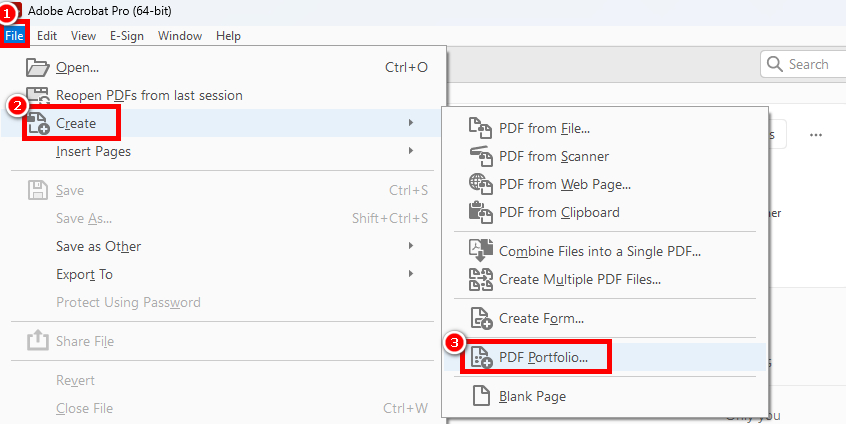Click the Create Form icon
The width and height of the screenshot is (846, 424).
(x=482, y=318)
